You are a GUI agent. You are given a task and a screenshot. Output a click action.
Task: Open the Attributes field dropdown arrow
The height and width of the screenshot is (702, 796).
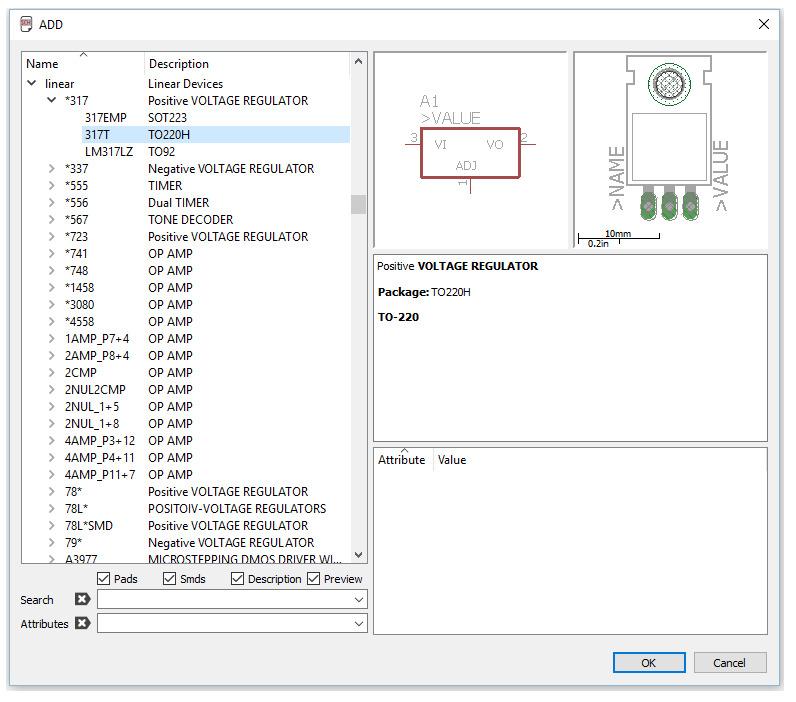click(359, 623)
